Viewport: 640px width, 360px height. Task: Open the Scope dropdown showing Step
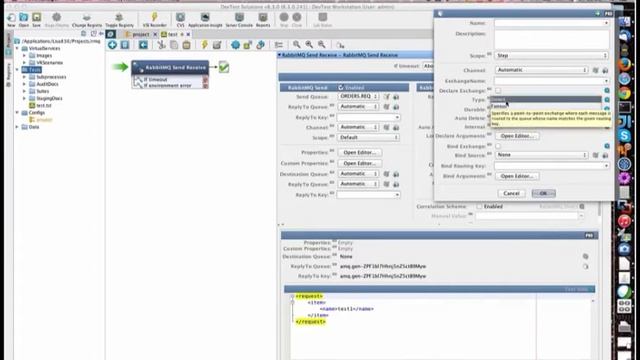tap(551, 56)
